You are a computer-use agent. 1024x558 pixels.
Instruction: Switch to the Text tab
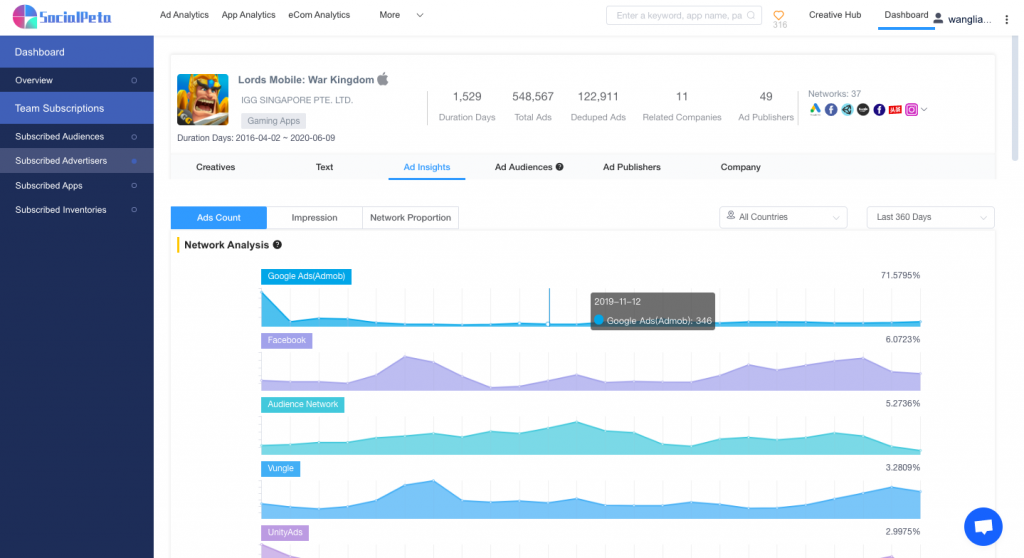[x=325, y=167]
